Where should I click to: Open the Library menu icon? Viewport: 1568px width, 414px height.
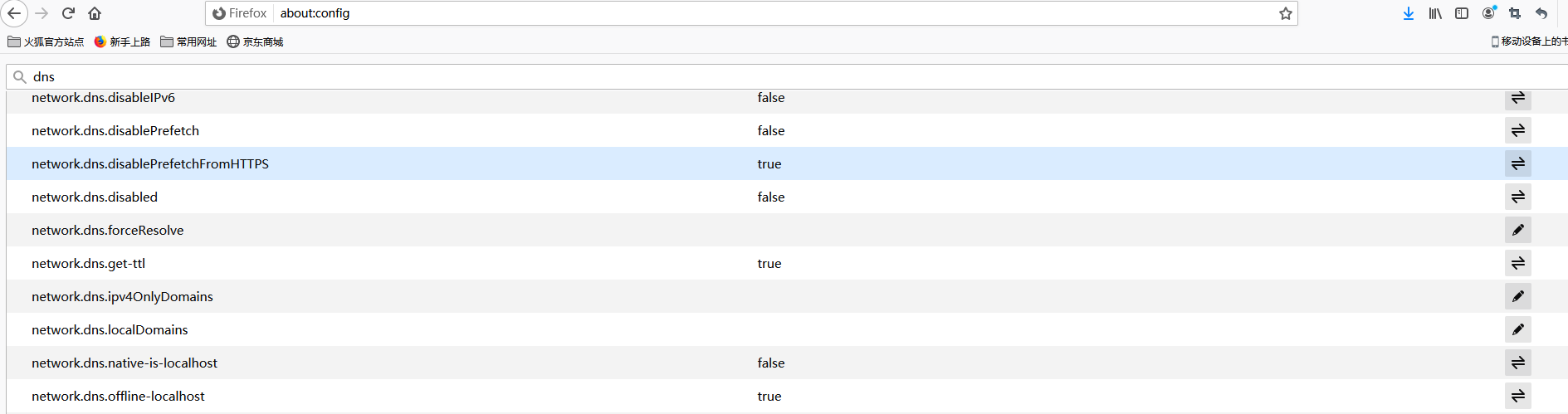click(x=1435, y=13)
